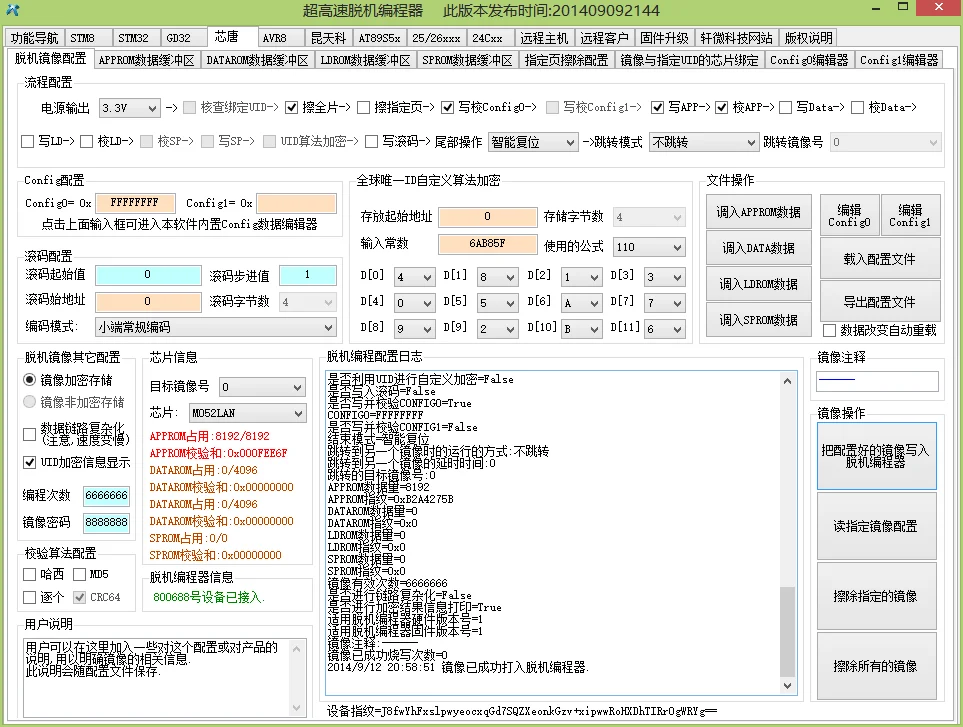Screen dimensions: 963x727
Task: Enable the 写Data checkbox
Action: tap(785, 107)
